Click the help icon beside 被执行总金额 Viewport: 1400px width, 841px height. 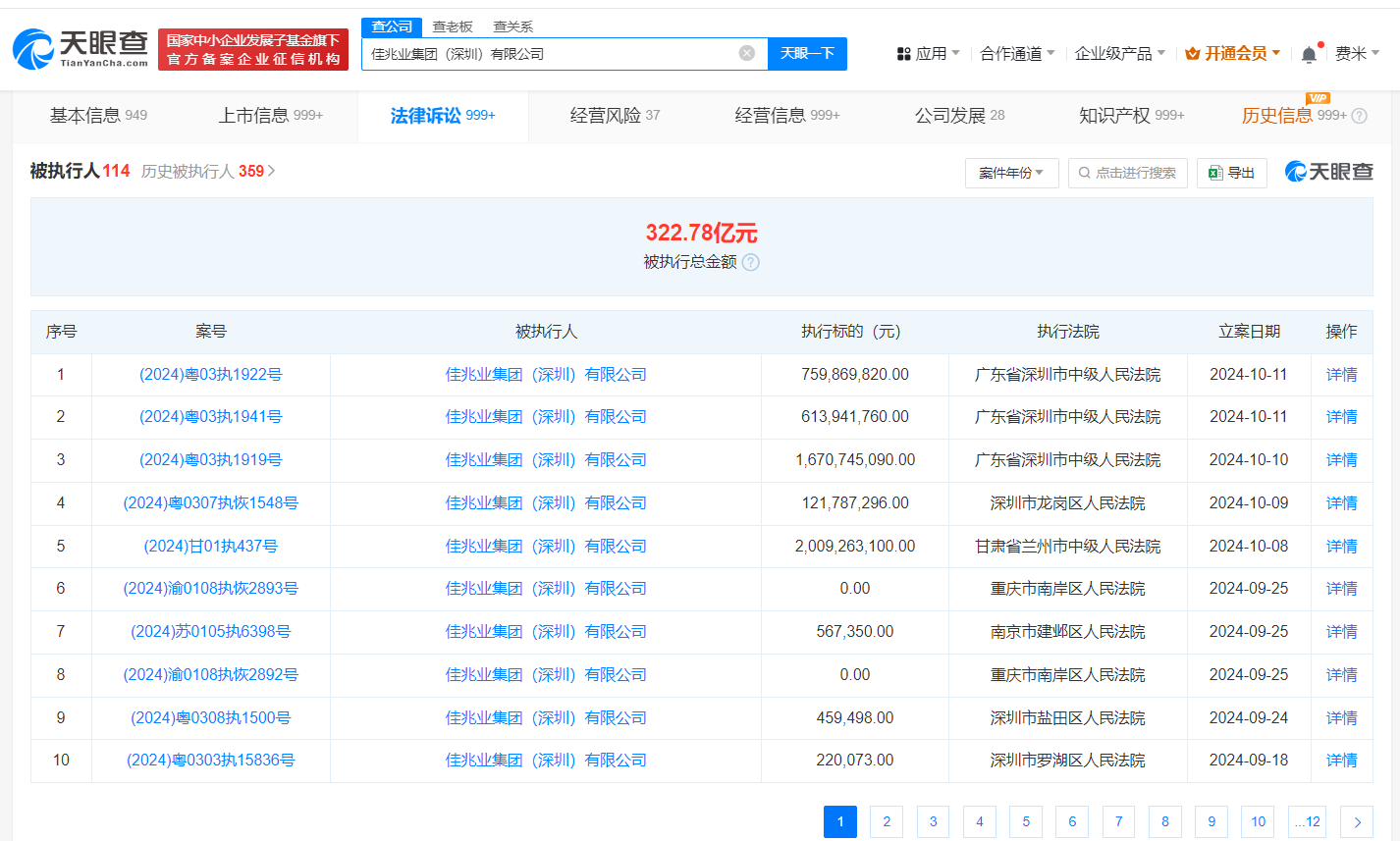(751, 262)
